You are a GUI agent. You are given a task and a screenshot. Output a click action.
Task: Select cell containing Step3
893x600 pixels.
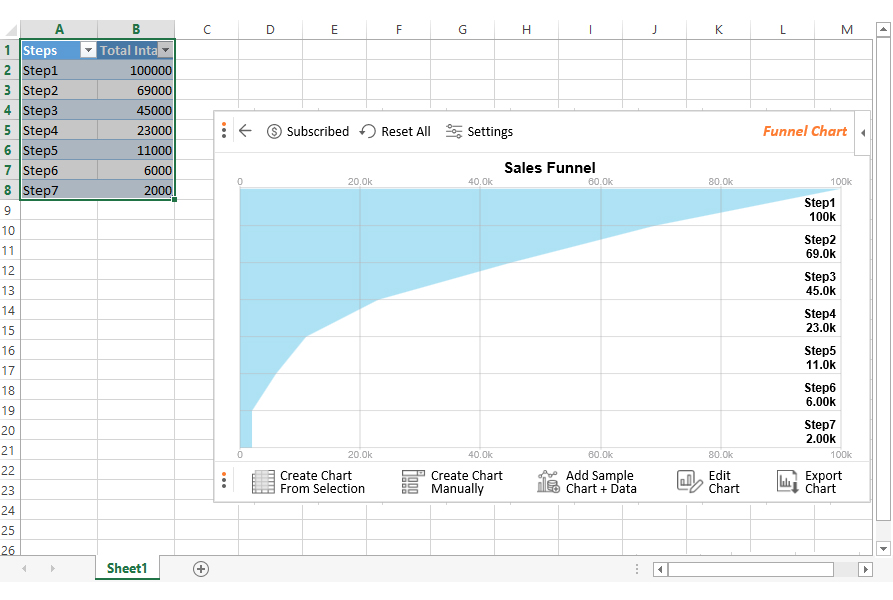point(59,110)
